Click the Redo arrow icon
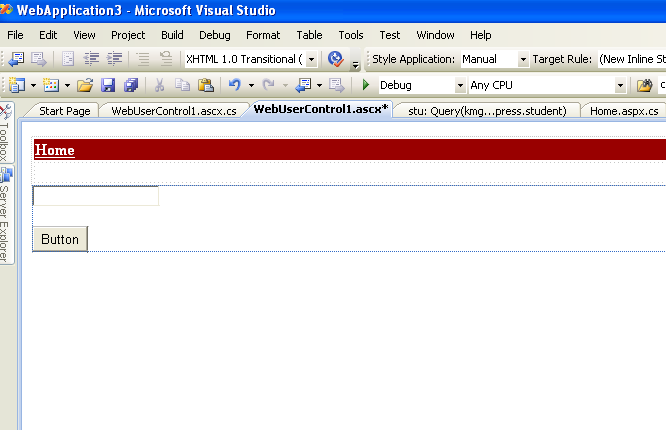Viewport: 666px width, 430px height. pos(268,85)
